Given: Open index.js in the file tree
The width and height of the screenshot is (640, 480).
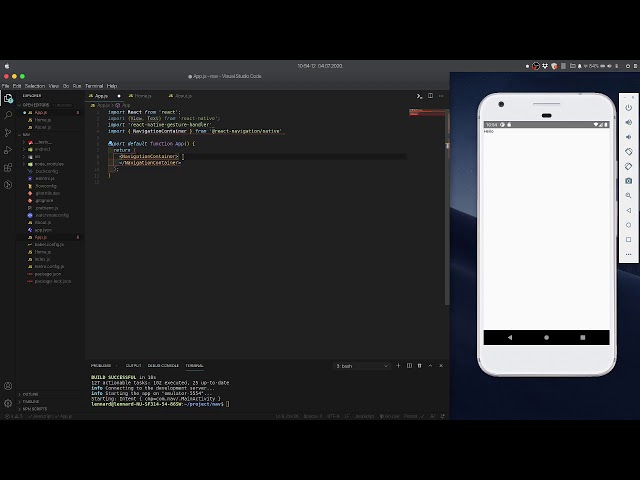Looking at the screenshot, I should 42,259.
